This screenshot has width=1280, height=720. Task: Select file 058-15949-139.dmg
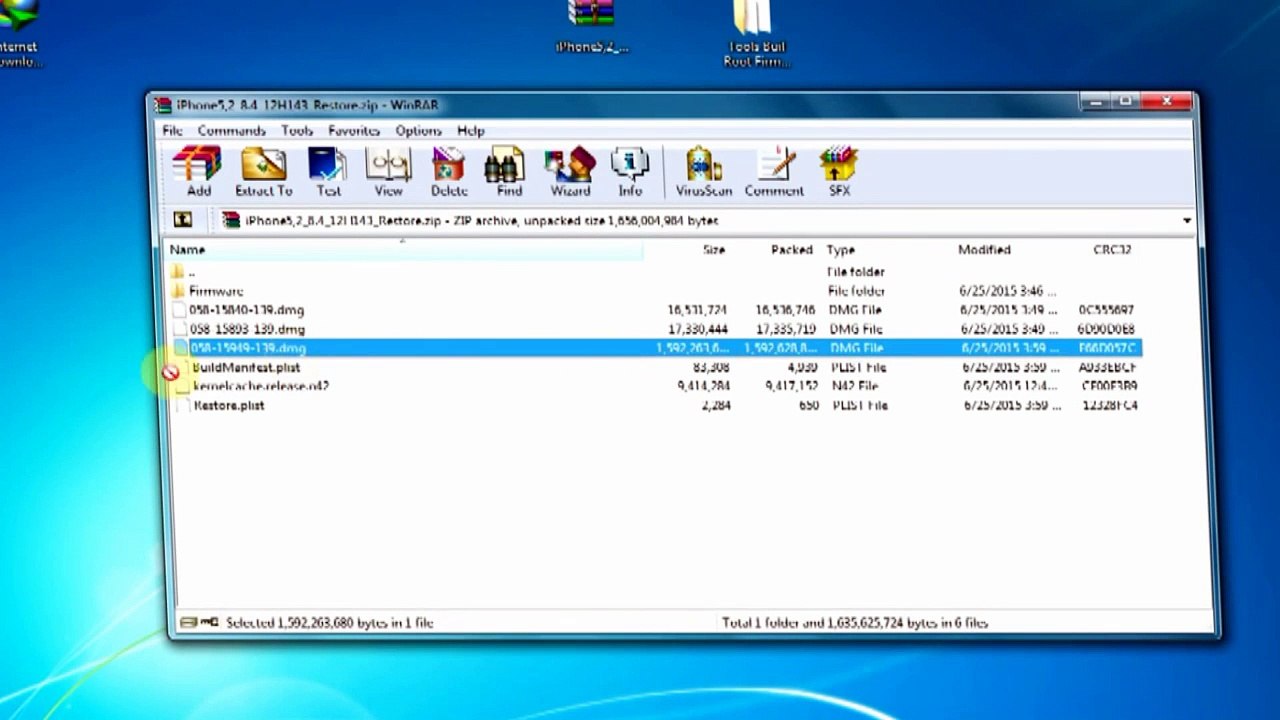248,348
